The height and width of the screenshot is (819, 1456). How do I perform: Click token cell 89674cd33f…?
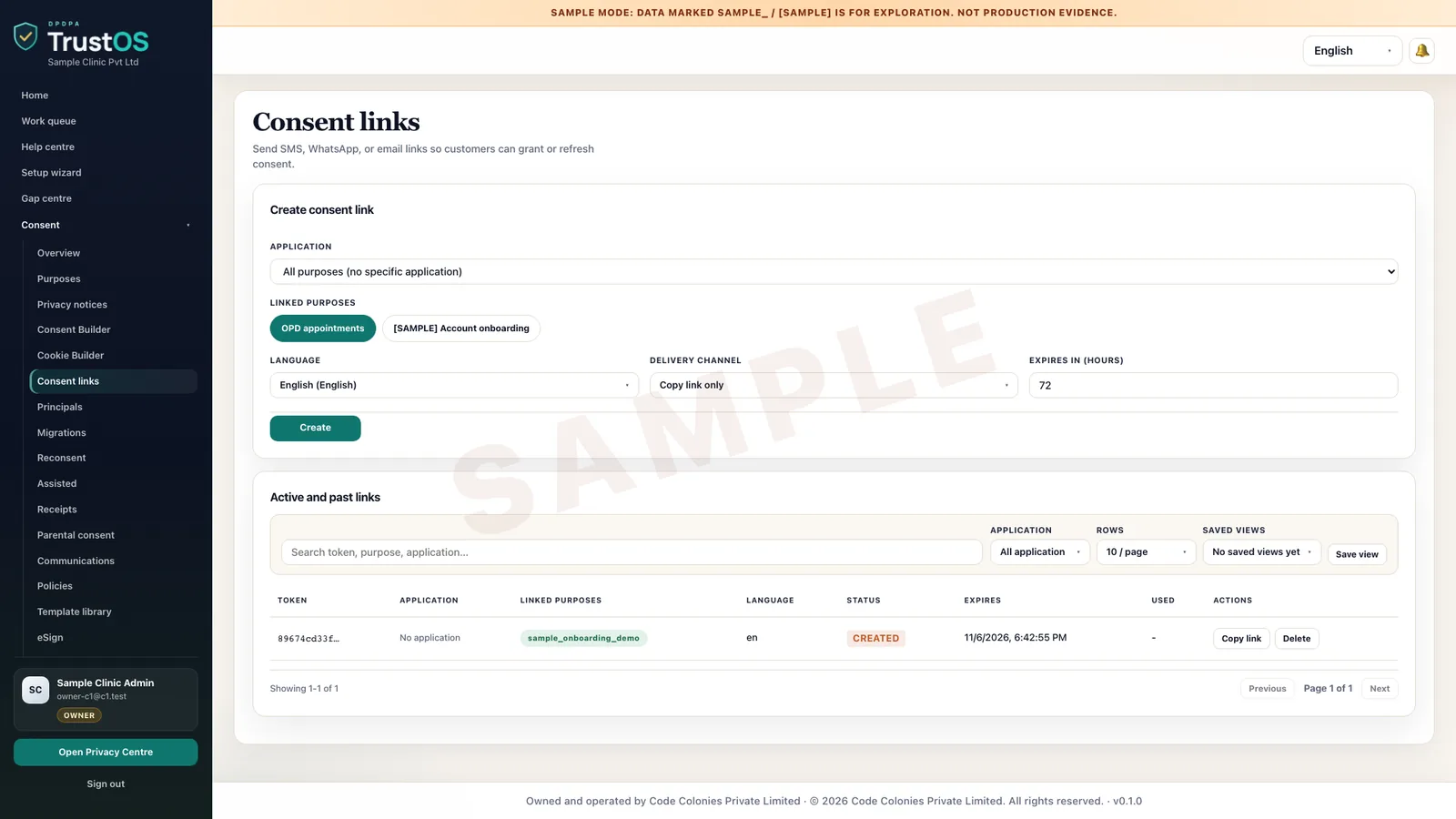point(308,639)
